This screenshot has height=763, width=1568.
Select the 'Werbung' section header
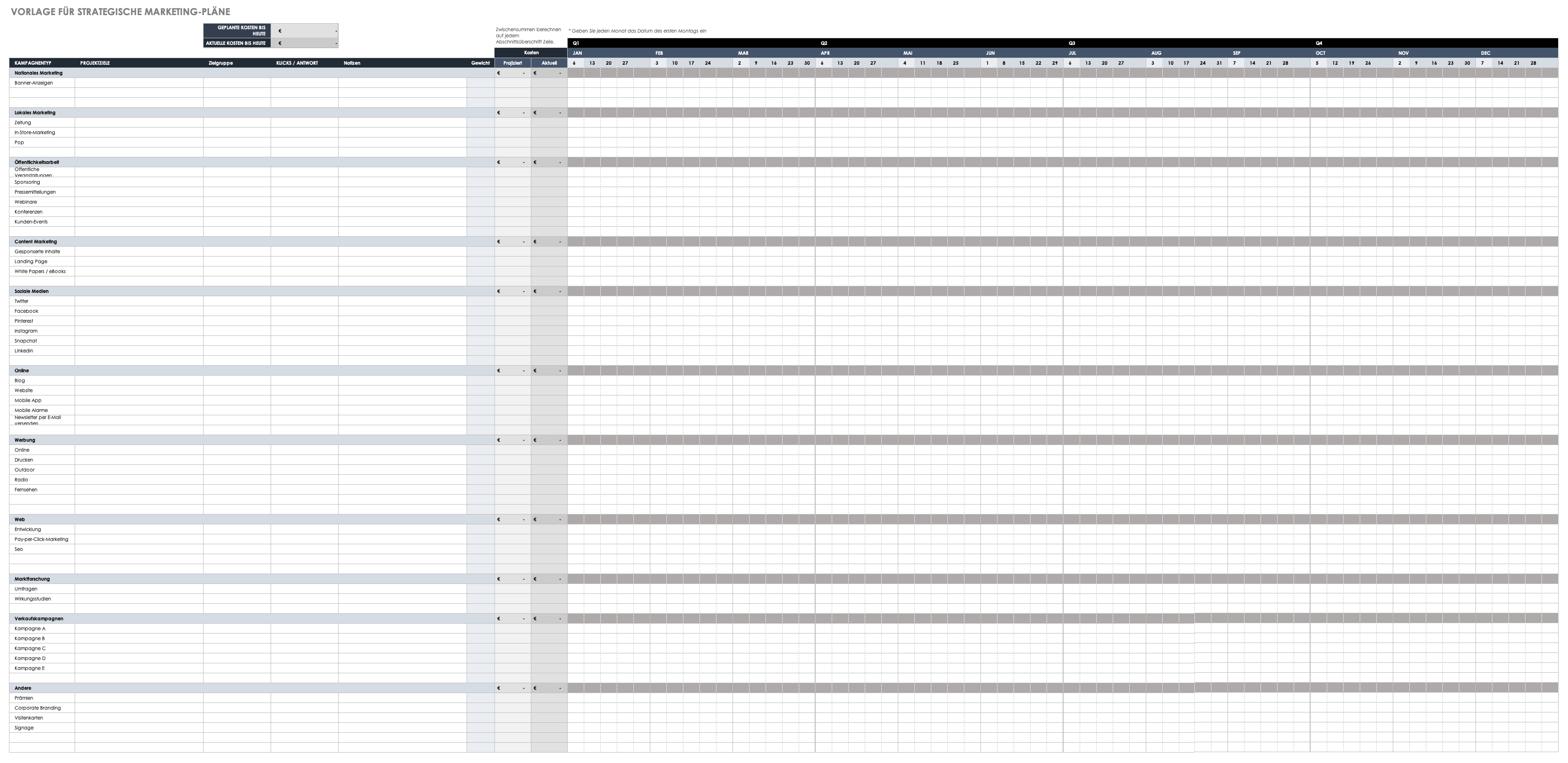pos(251,440)
